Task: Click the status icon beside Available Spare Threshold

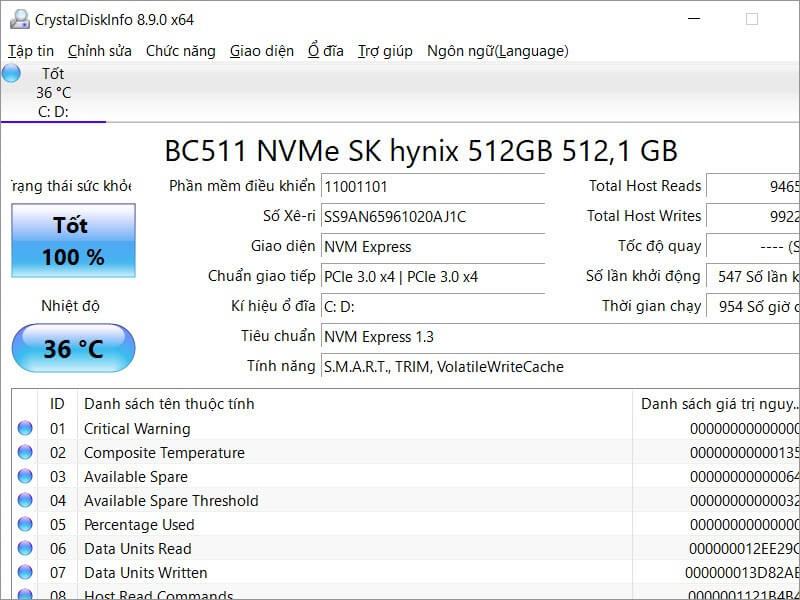Action: coord(25,501)
